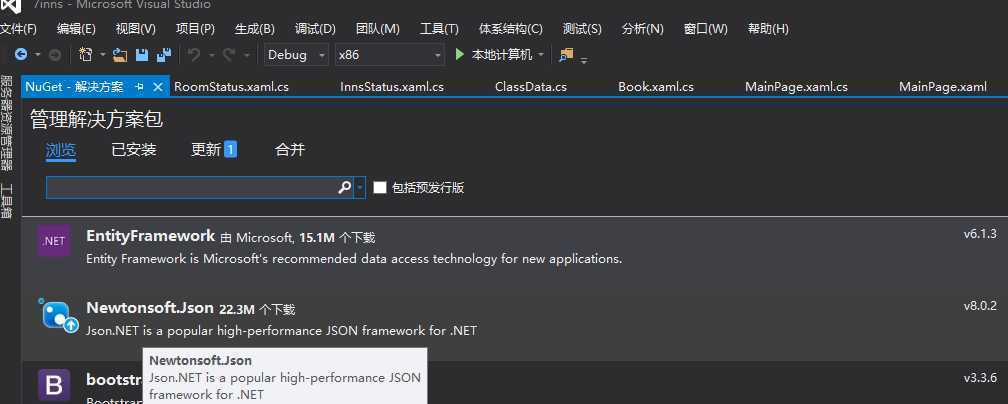Open the 工具箱 side panel tab
Image resolution: width=1008 pixels, height=404 pixels.
click(6, 202)
